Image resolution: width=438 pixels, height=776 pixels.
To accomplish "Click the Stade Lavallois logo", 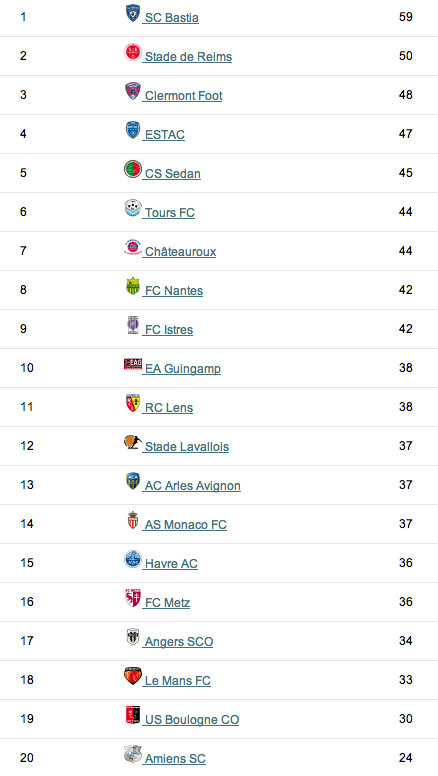I will pos(133,442).
